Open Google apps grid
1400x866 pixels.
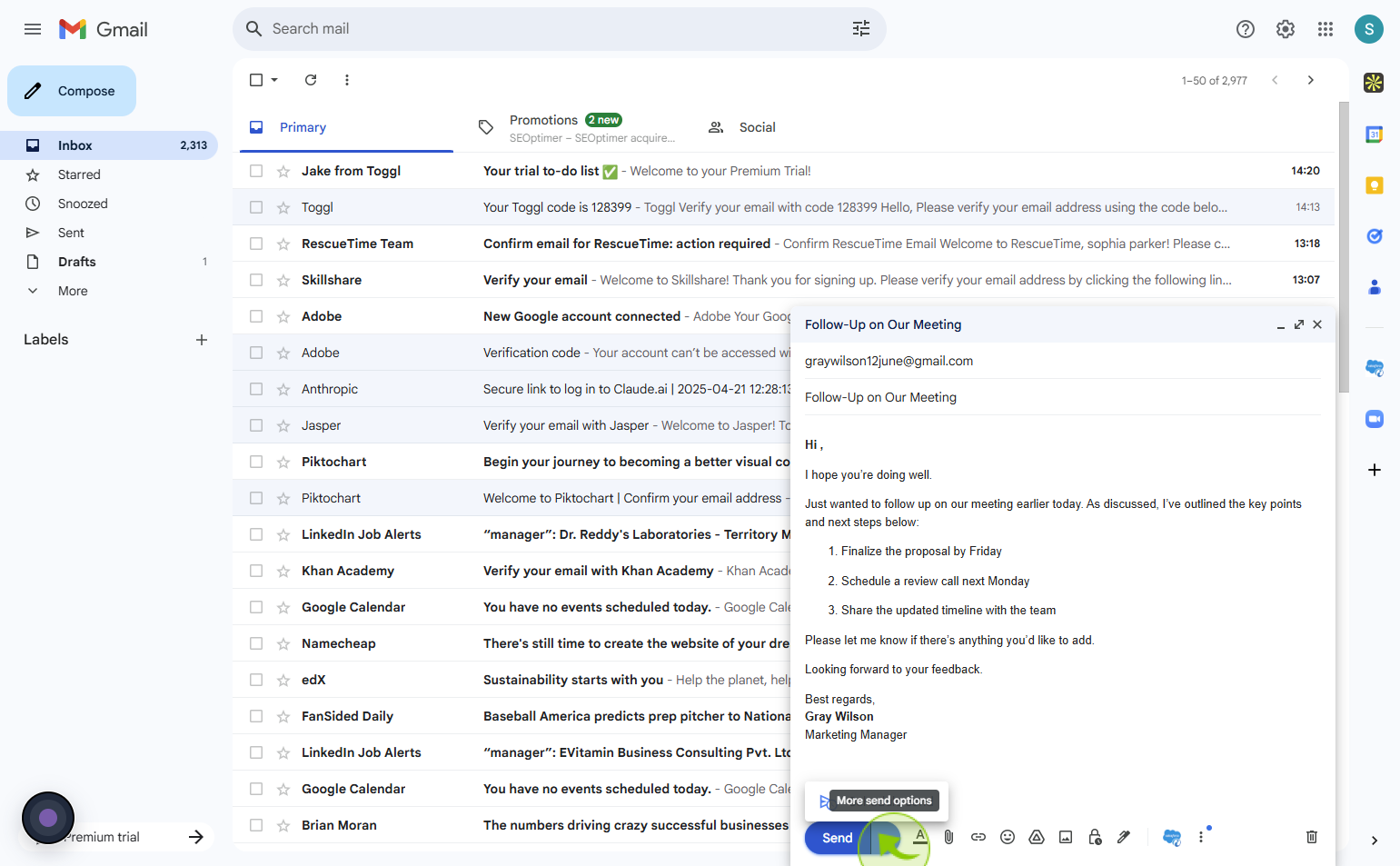click(x=1326, y=29)
